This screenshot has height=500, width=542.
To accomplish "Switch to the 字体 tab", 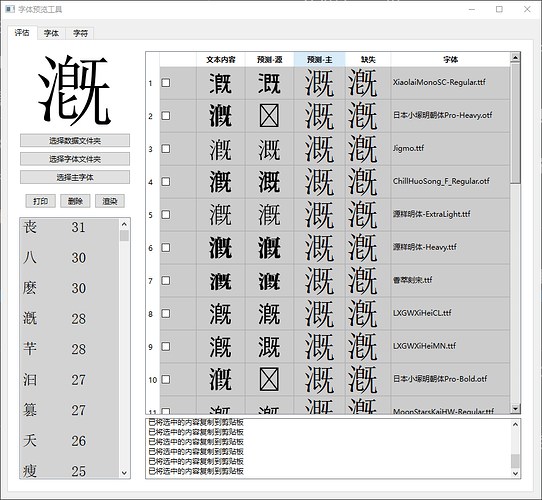I will [x=51, y=33].
